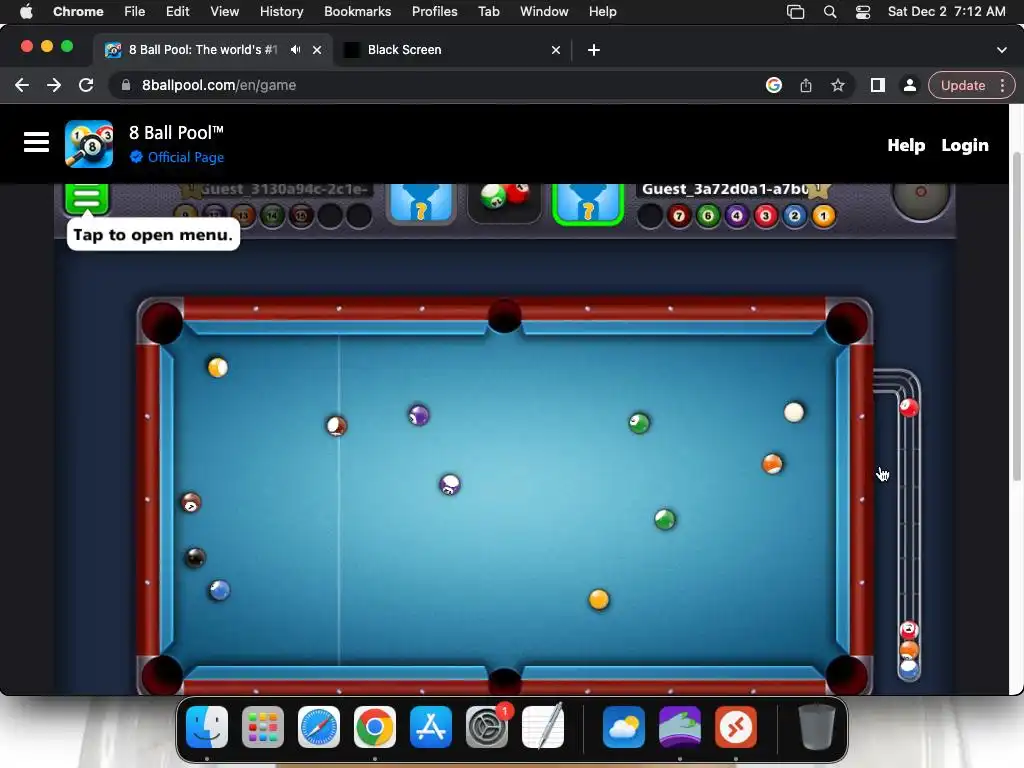Open the Bookmarks menu
This screenshot has width=1024, height=768.
(357, 12)
